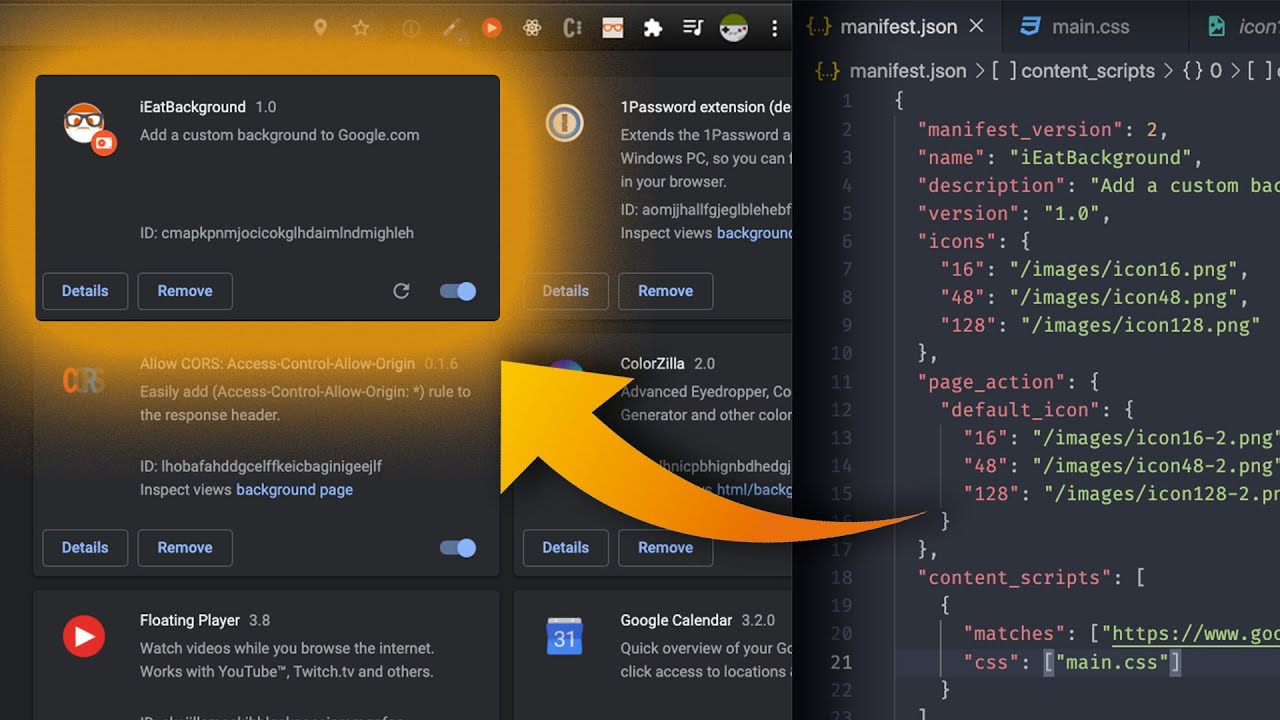1280x720 pixels.
Task: Reload the iEatBackground extension
Action: (x=401, y=290)
